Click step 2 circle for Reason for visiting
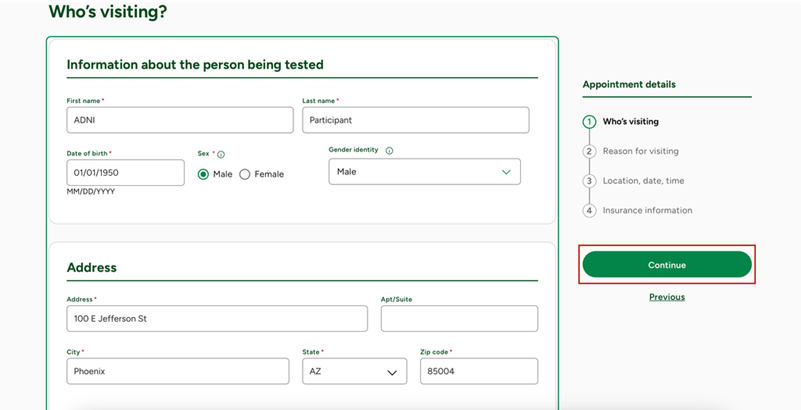The height and width of the screenshot is (410, 801). point(590,152)
